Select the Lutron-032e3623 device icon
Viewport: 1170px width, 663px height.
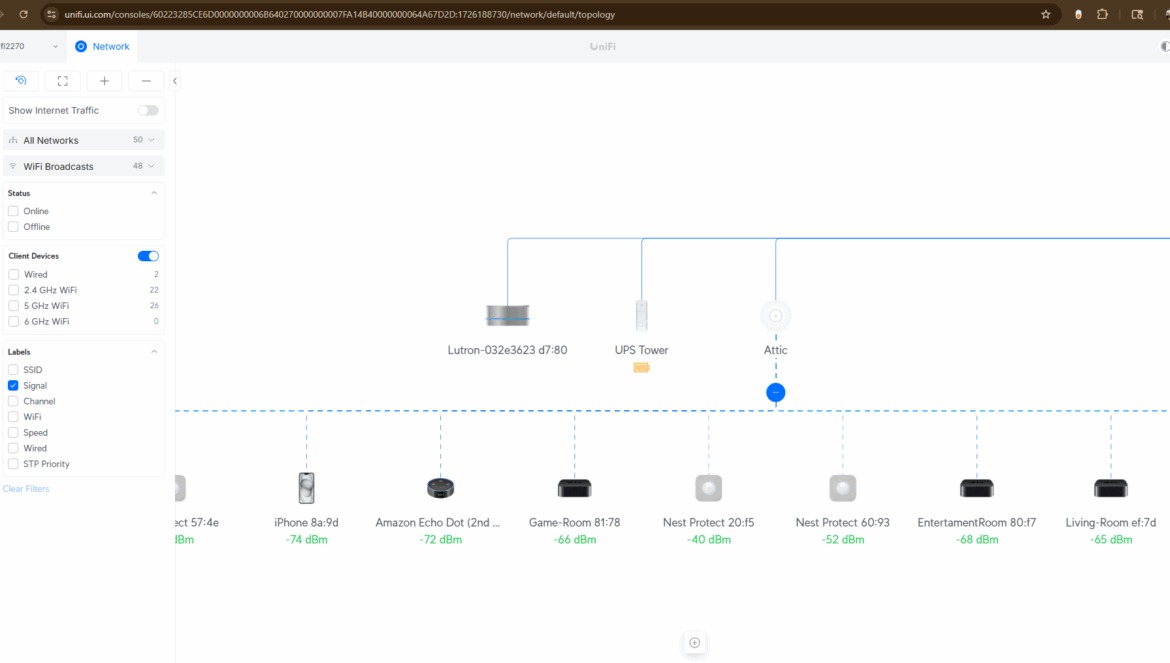[x=507, y=316]
